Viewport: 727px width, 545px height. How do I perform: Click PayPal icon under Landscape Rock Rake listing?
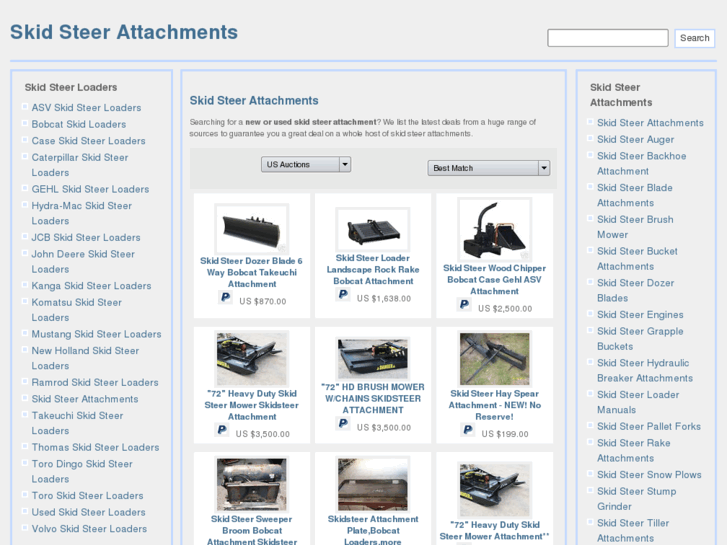click(343, 294)
